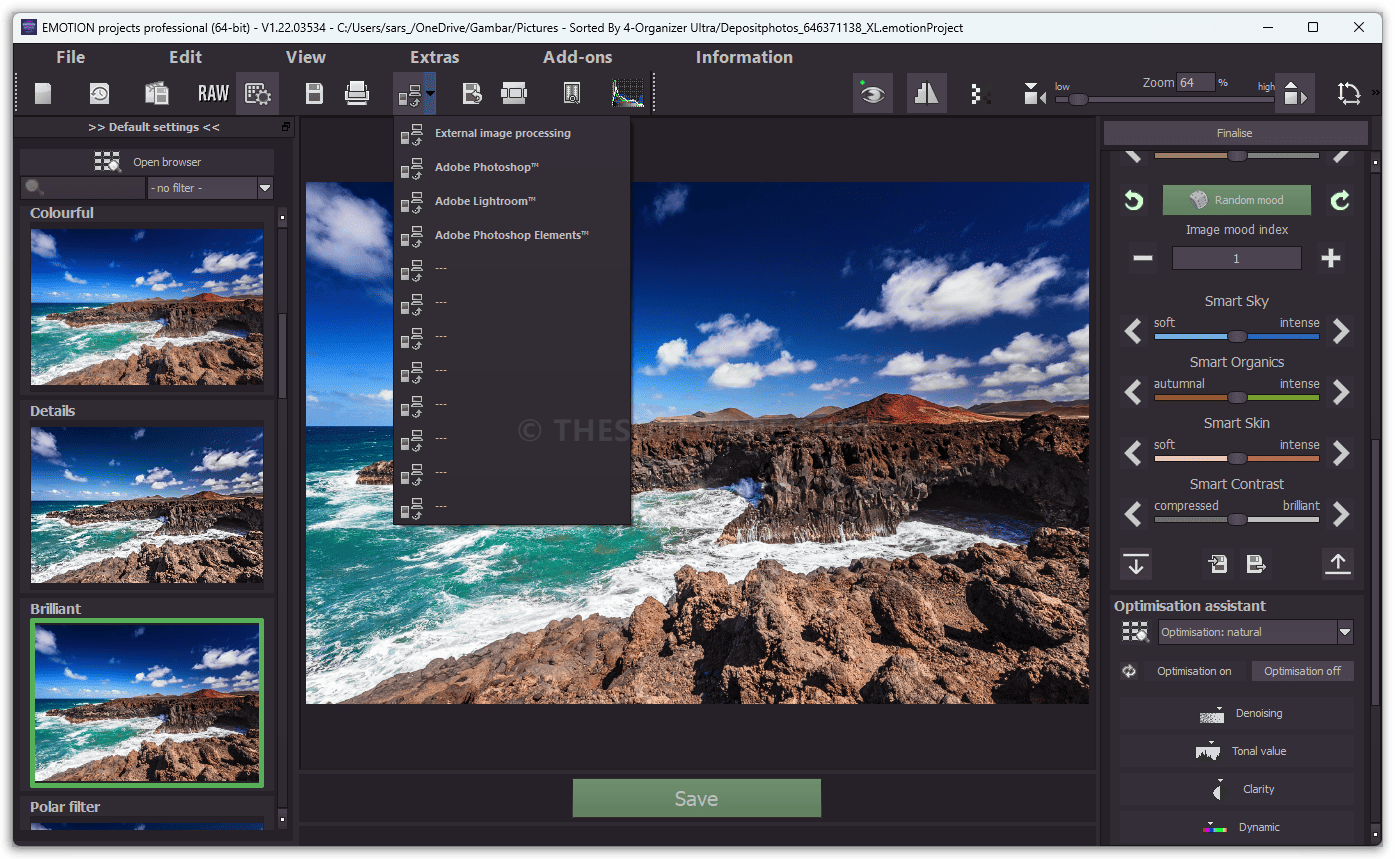Click the upload-arrow icon below Smart Contrast
This screenshot has width=1395, height=859.
[1338, 564]
